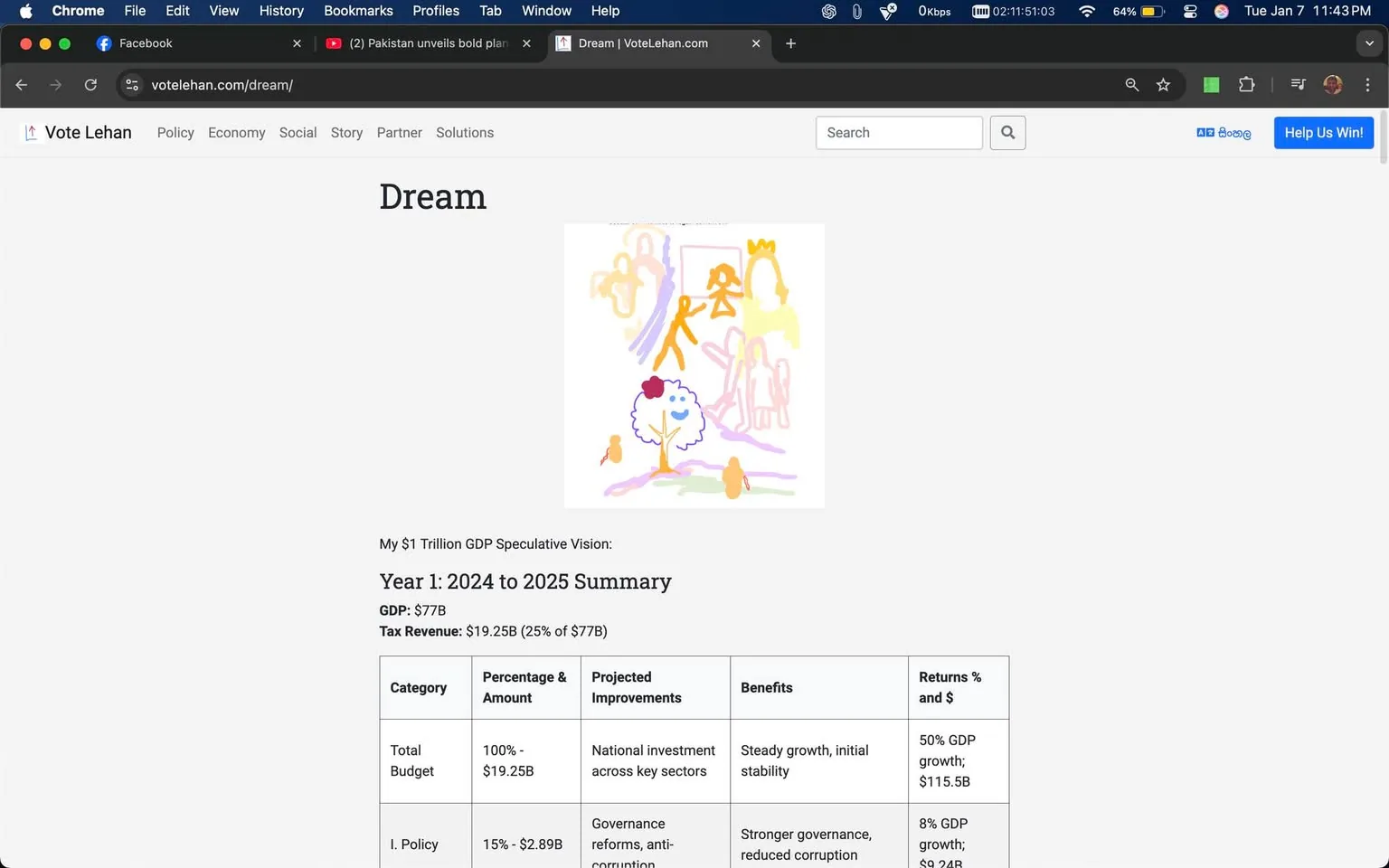Open the Bookmarks menu

[x=358, y=11]
